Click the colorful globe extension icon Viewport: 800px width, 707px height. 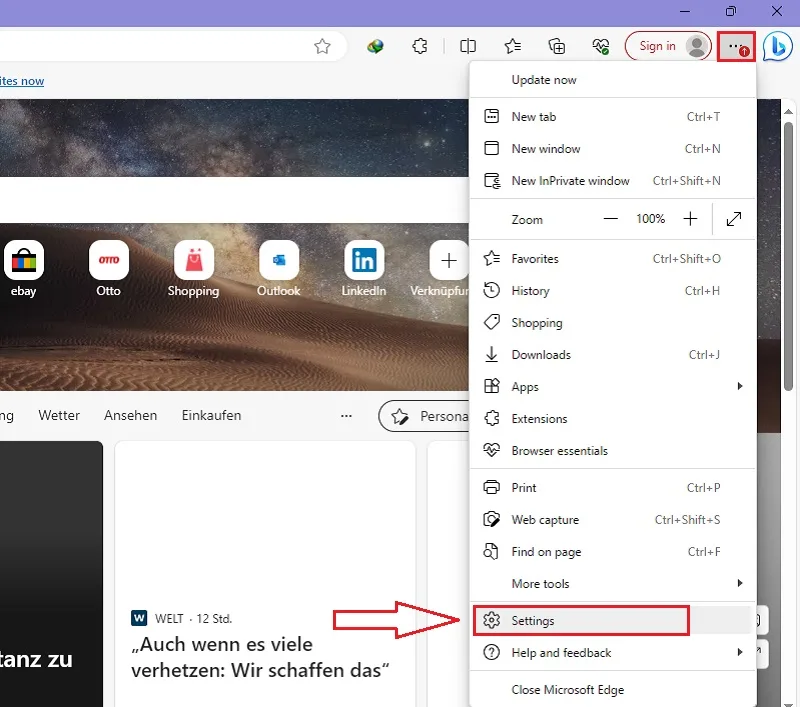pyautogui.click(x=375, y=46)
